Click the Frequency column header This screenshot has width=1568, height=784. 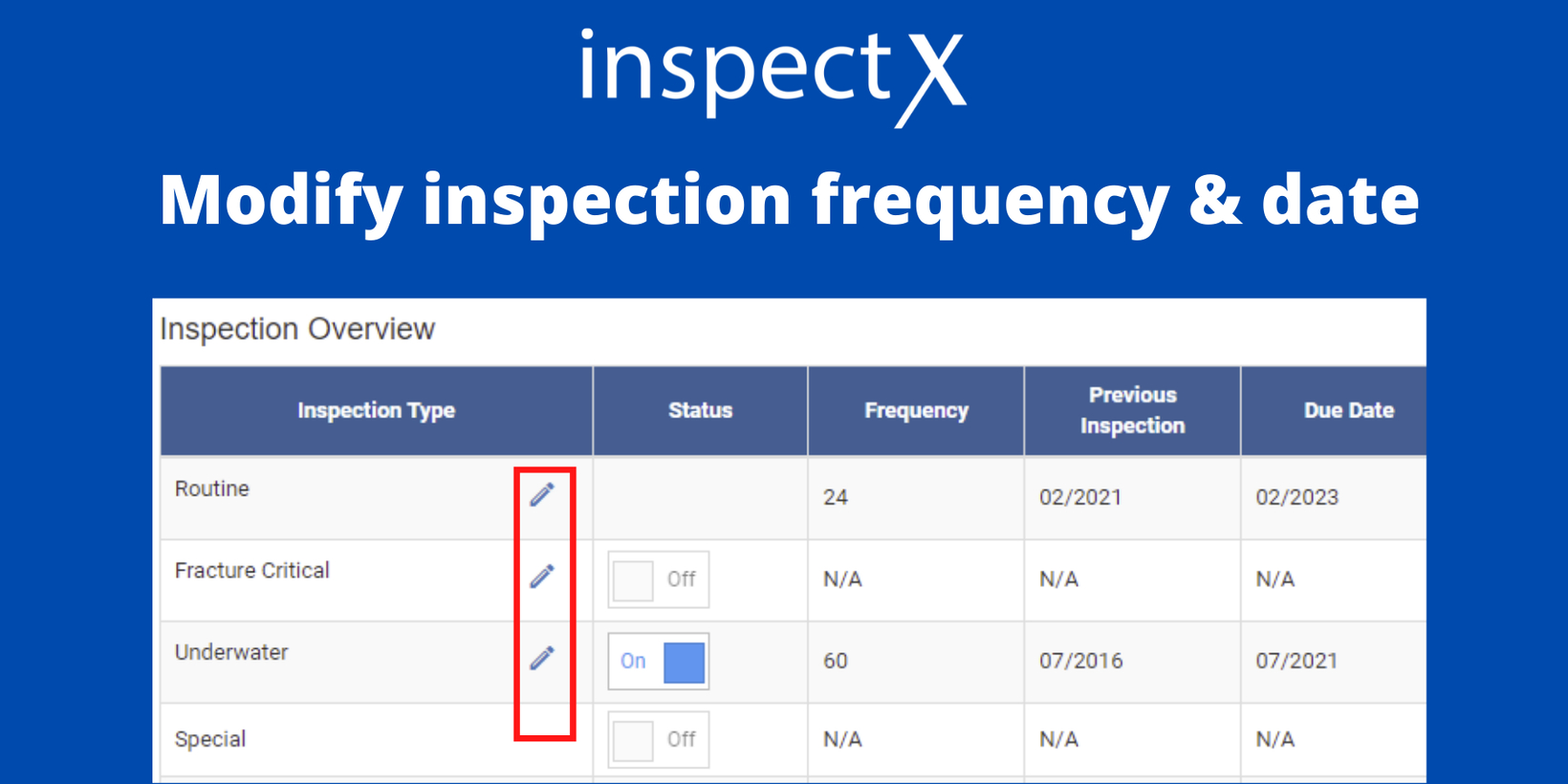tap(916, 410)
